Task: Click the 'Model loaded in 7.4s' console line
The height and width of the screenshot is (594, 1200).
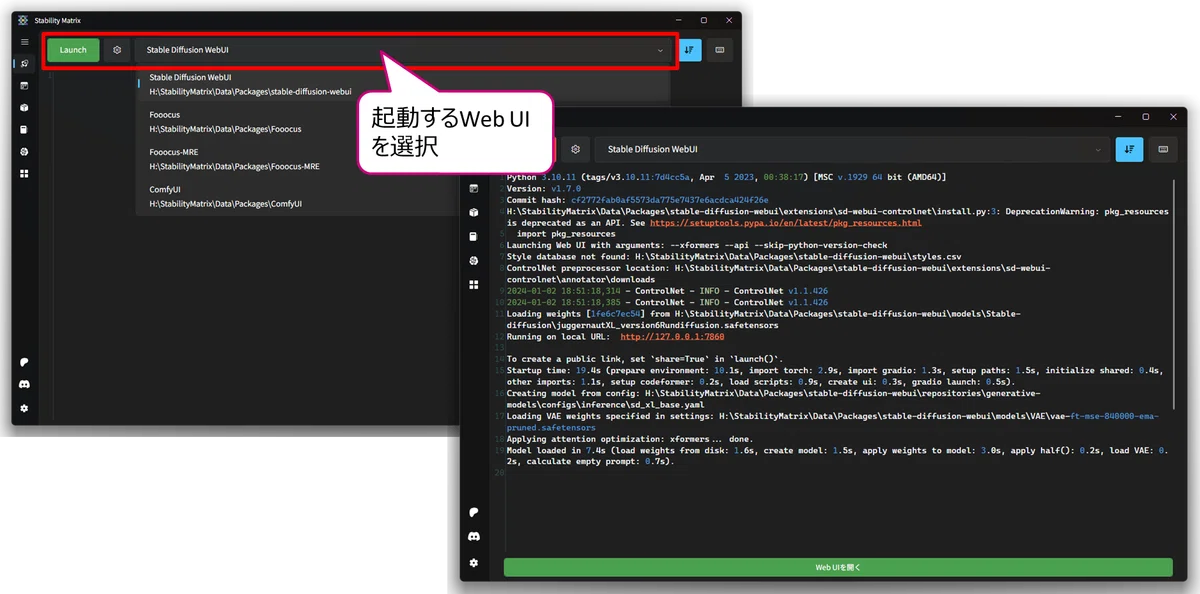Action: click(x=838, y=456)
